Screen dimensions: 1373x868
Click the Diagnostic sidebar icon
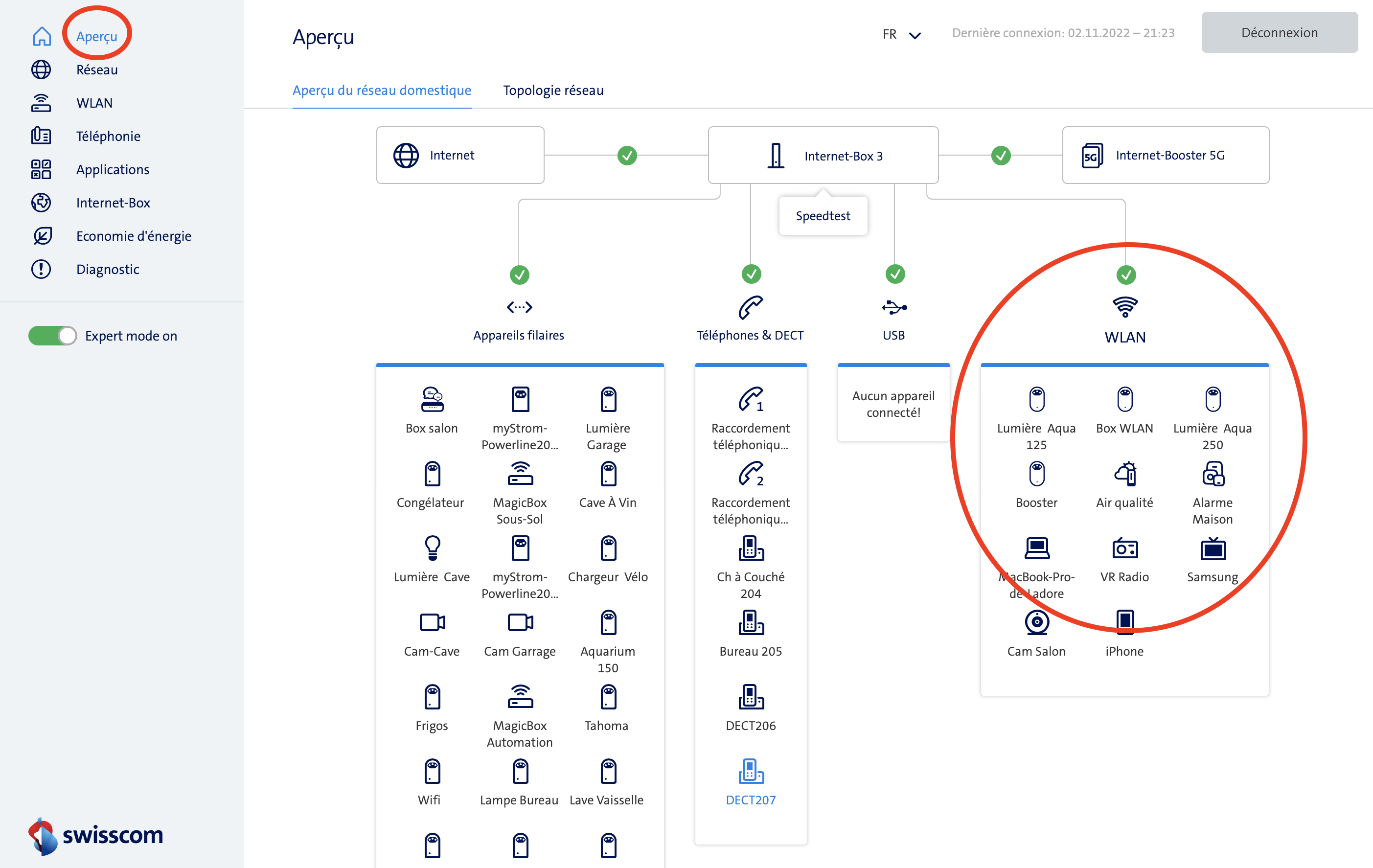(41, 269)
